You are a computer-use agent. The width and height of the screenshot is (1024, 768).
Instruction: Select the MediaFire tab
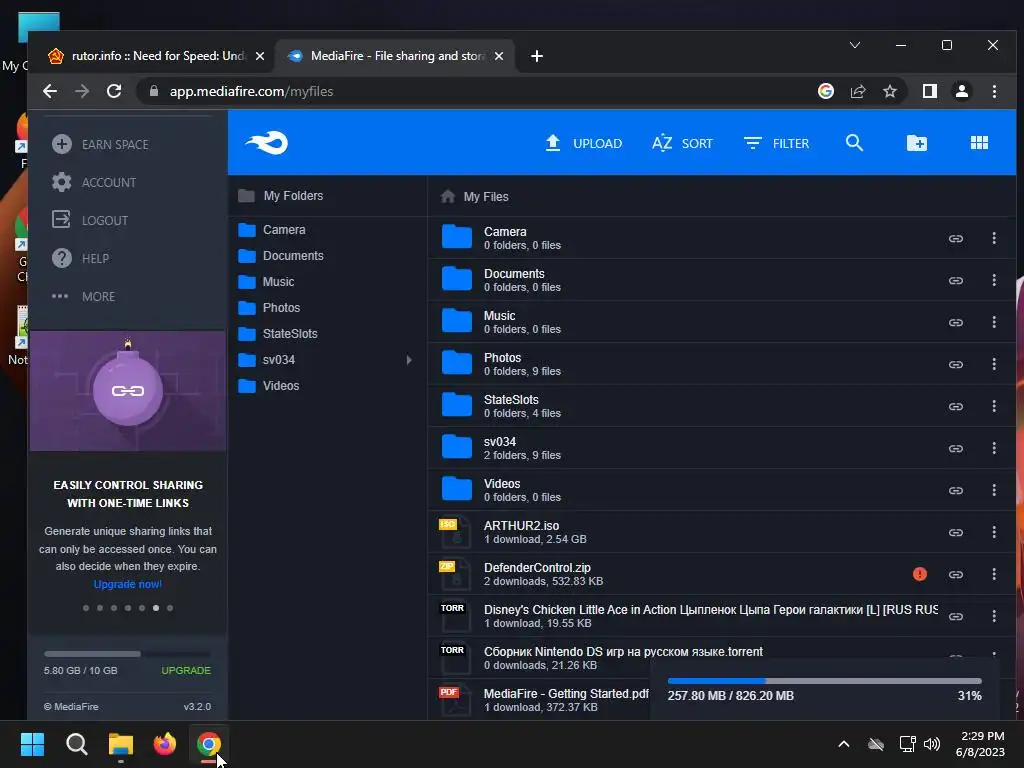(394, 56)
